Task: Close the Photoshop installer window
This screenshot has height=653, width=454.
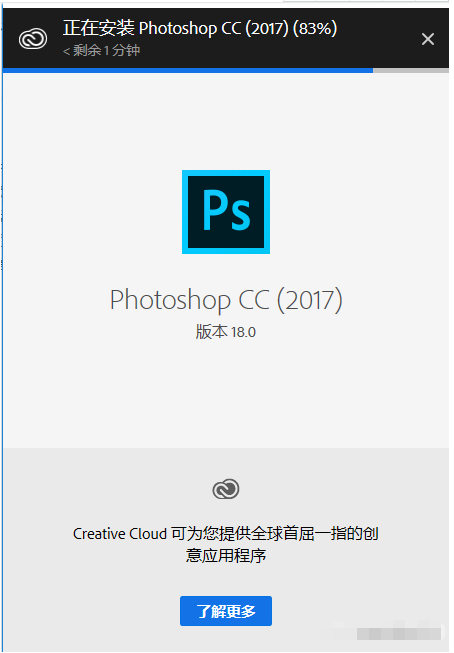Action: tap(428, 39)
